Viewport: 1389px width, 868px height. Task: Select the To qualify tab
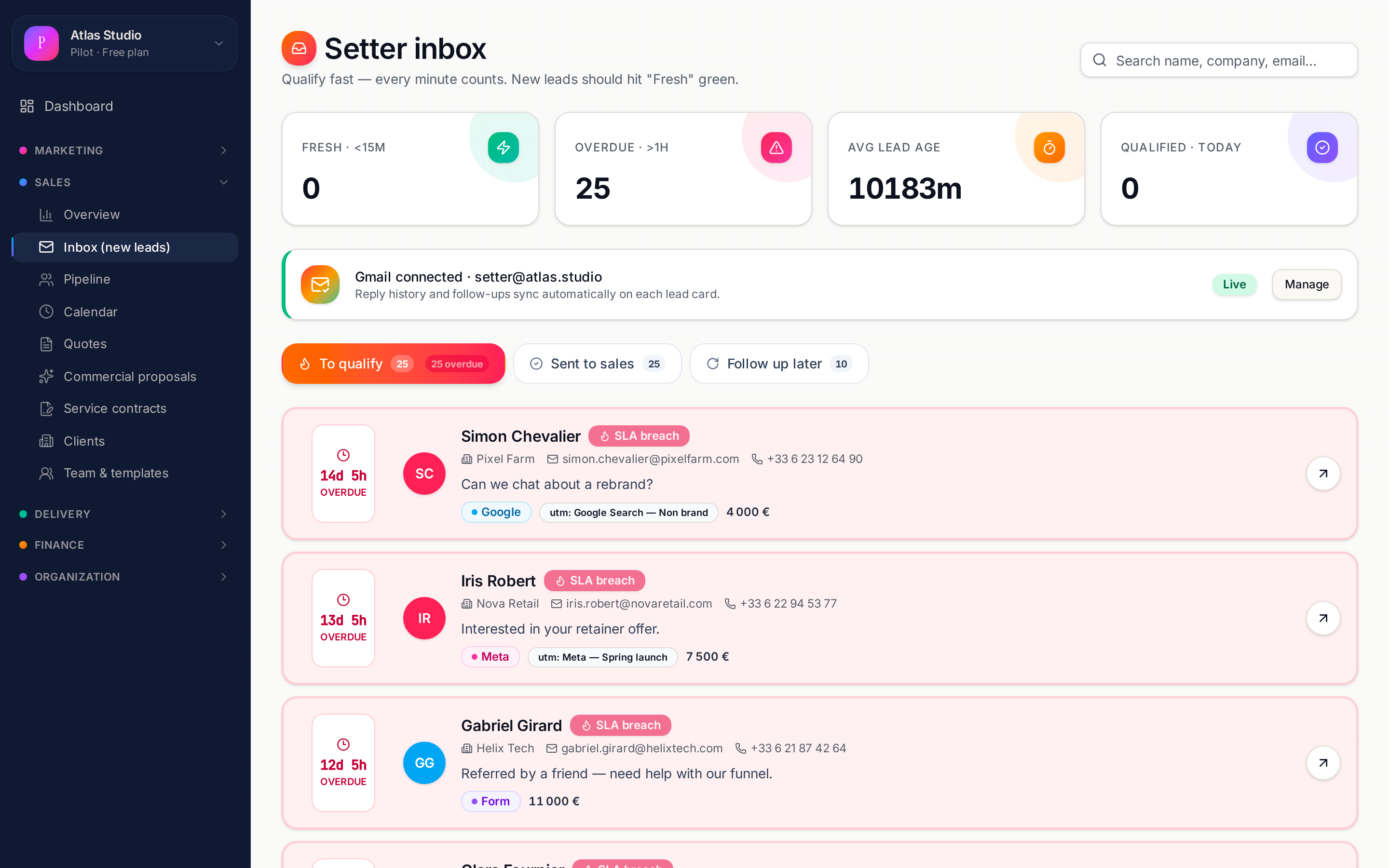pos(393,364)
